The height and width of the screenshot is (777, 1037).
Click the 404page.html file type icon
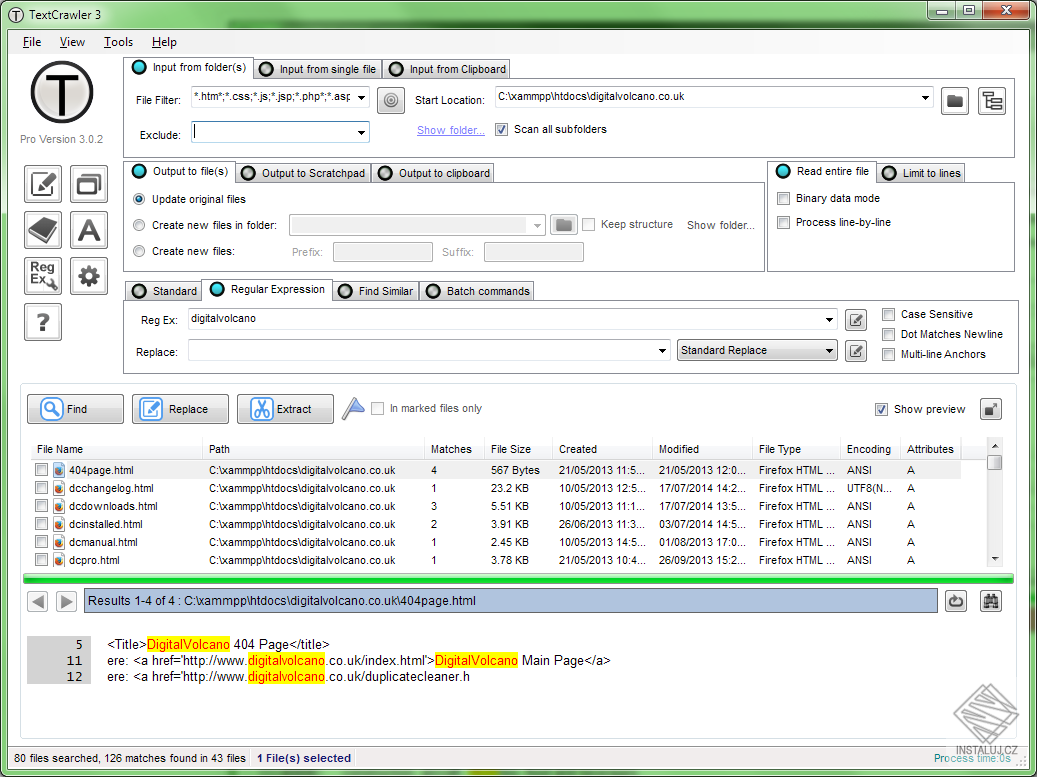[59, 470]
